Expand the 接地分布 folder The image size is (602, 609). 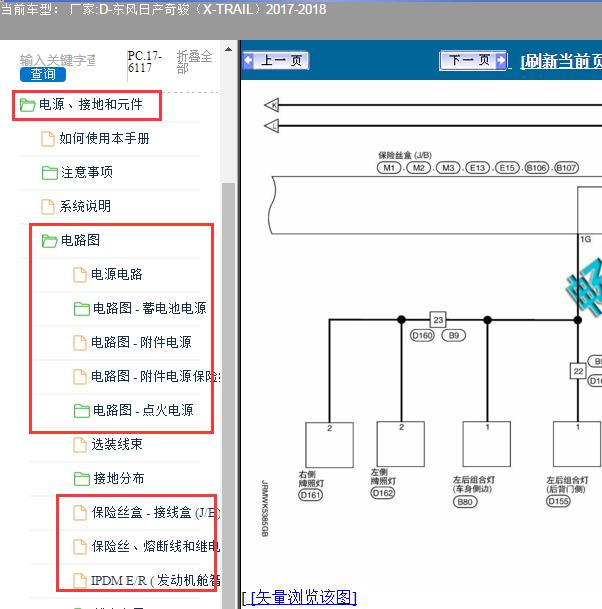[x=119, y=478]
